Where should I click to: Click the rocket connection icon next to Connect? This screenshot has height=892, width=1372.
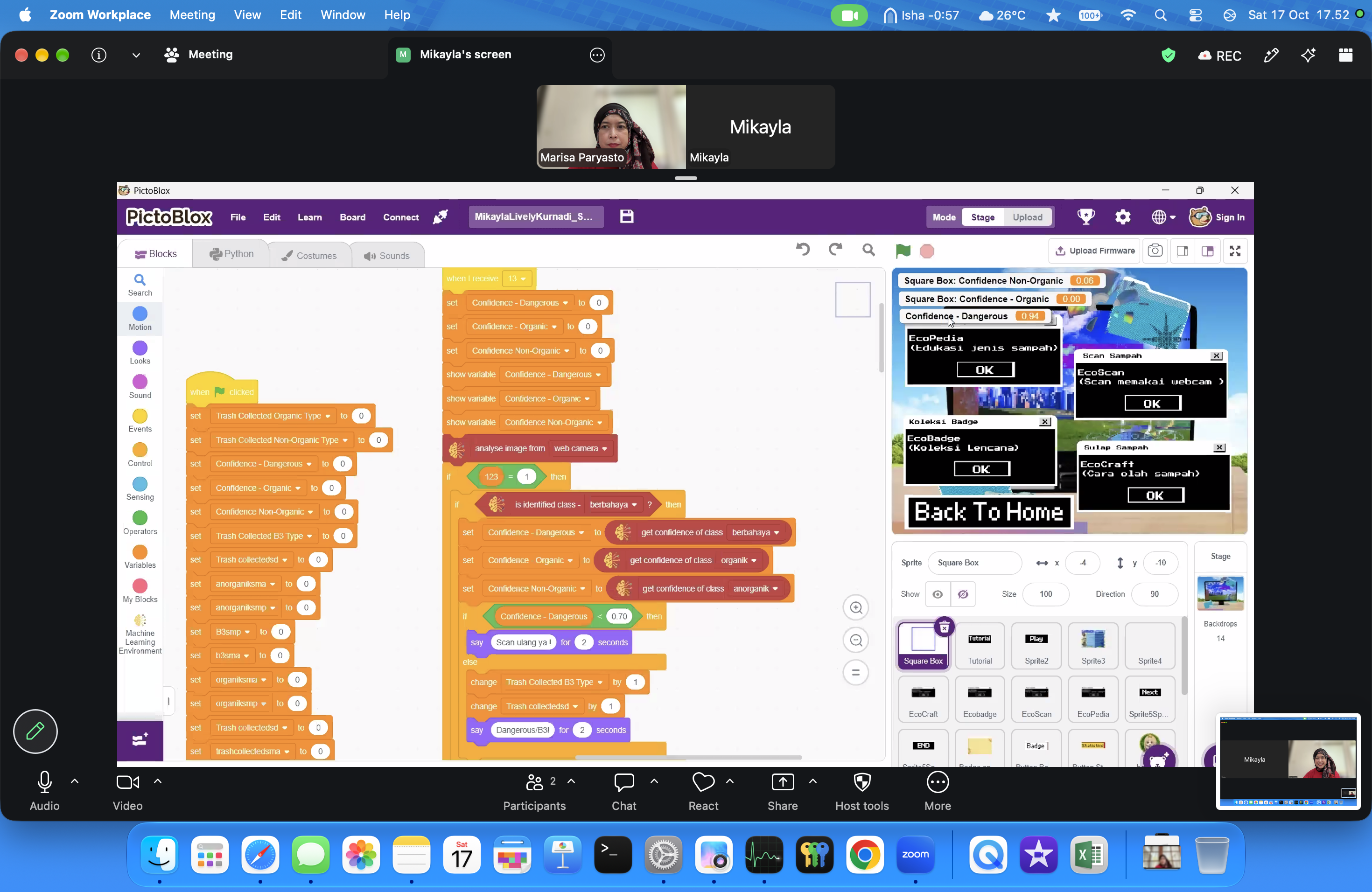(441, 216)
